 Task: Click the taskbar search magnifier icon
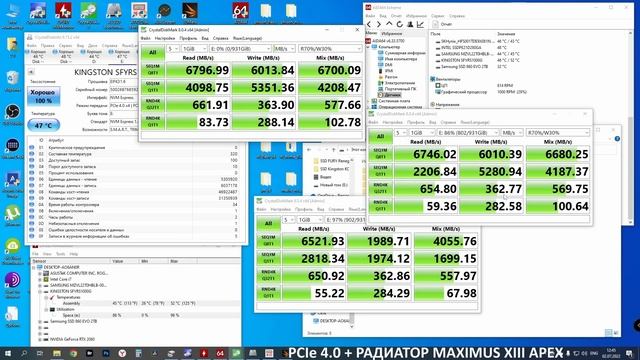pos(24,353)
